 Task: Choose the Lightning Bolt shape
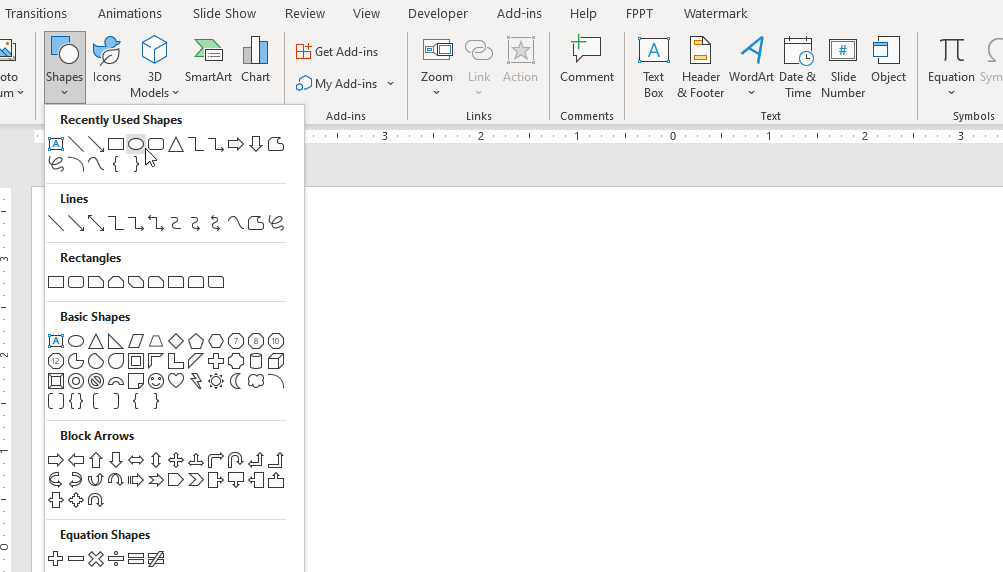pyautogui.click(x=196, y=381)
